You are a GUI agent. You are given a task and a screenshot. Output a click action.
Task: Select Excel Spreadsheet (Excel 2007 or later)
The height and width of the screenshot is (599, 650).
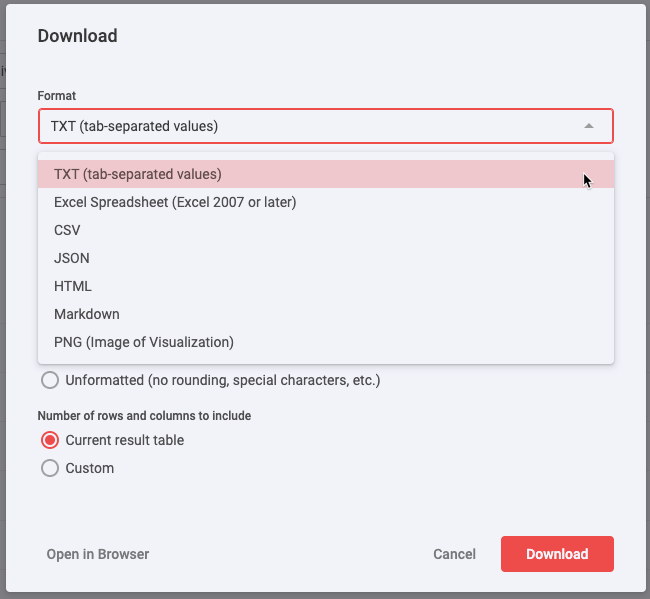coord(326,202)
